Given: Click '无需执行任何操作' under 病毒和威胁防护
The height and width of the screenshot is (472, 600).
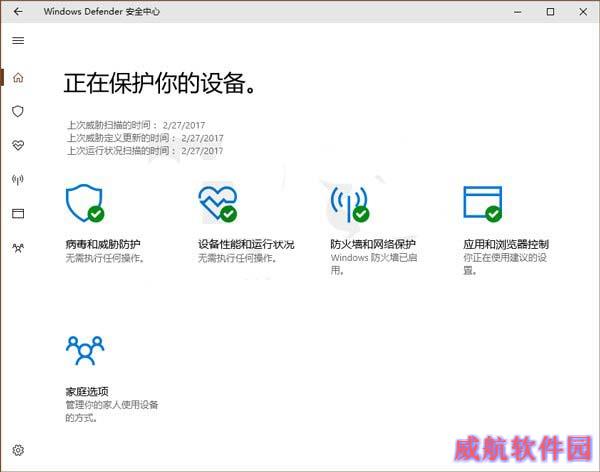Looking at the screenshot, I should [x=105, y=258].
